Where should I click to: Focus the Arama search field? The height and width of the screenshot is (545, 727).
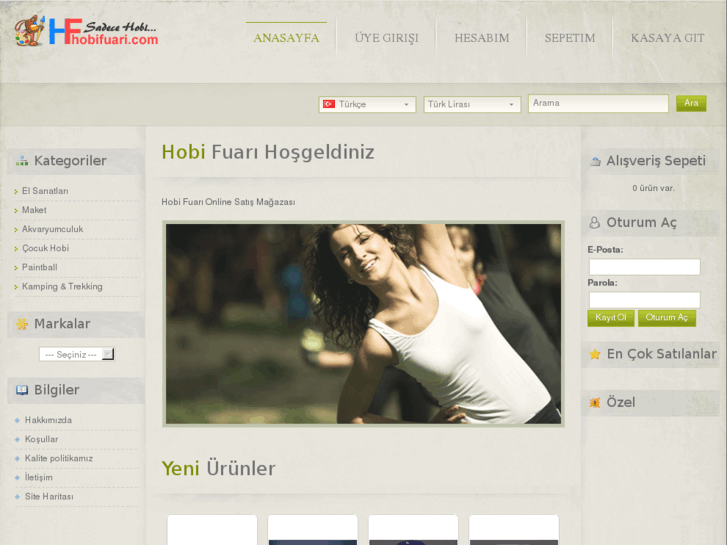pos(598,103)
